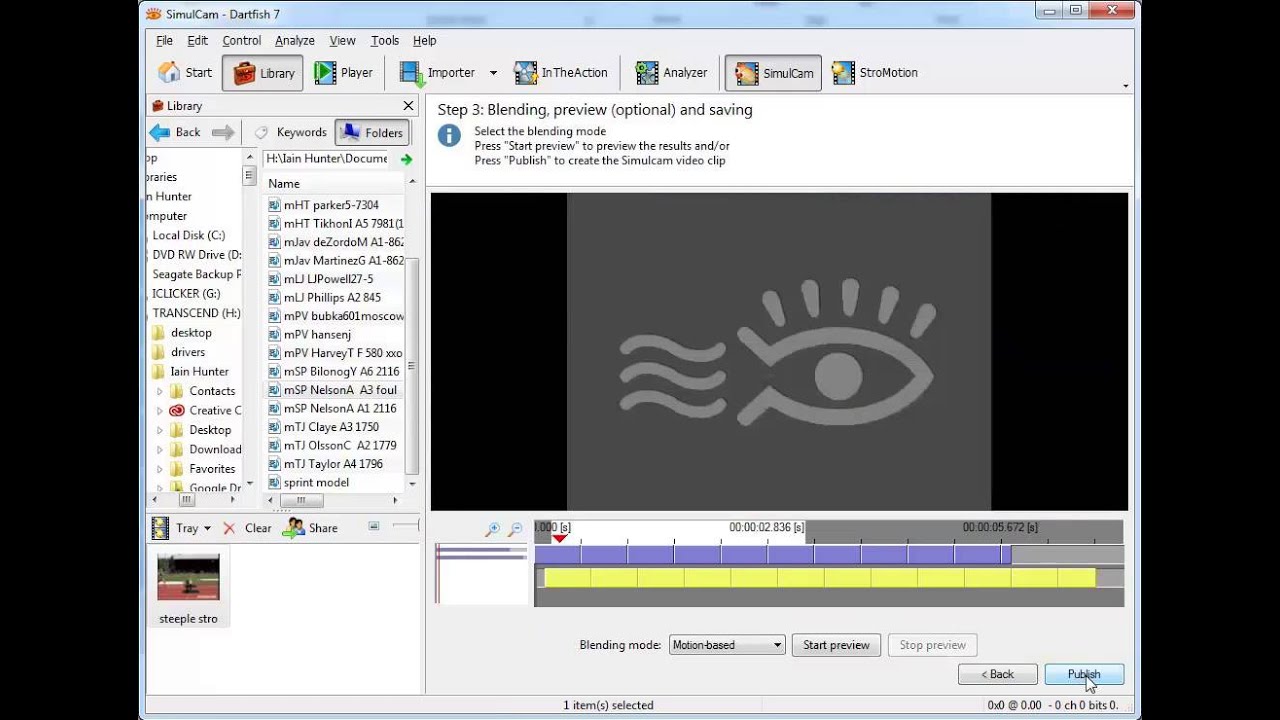1280x720 pixels.
Task: Adjust the thumbnail size slider in tray
Action: [405, 526]
